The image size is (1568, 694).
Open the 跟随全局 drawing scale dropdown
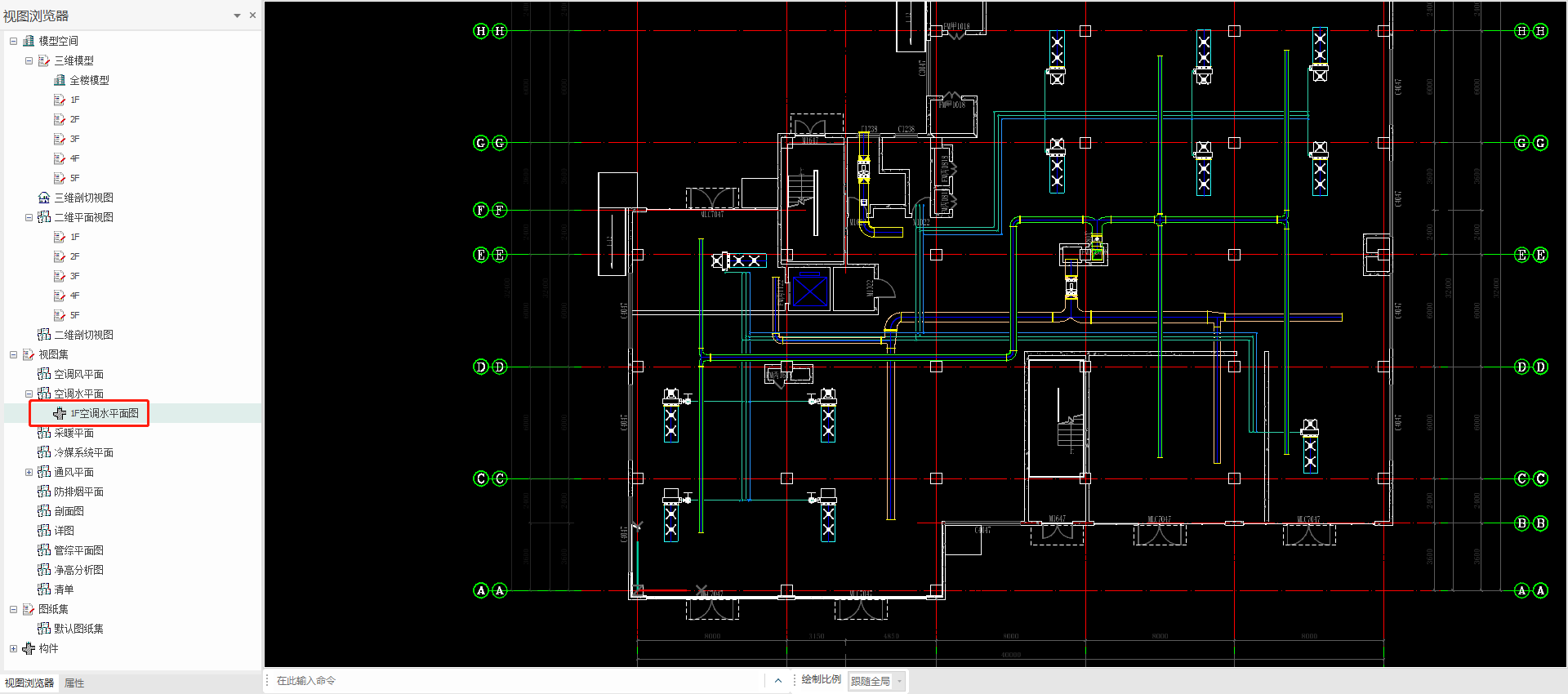(x=876, y=681)
